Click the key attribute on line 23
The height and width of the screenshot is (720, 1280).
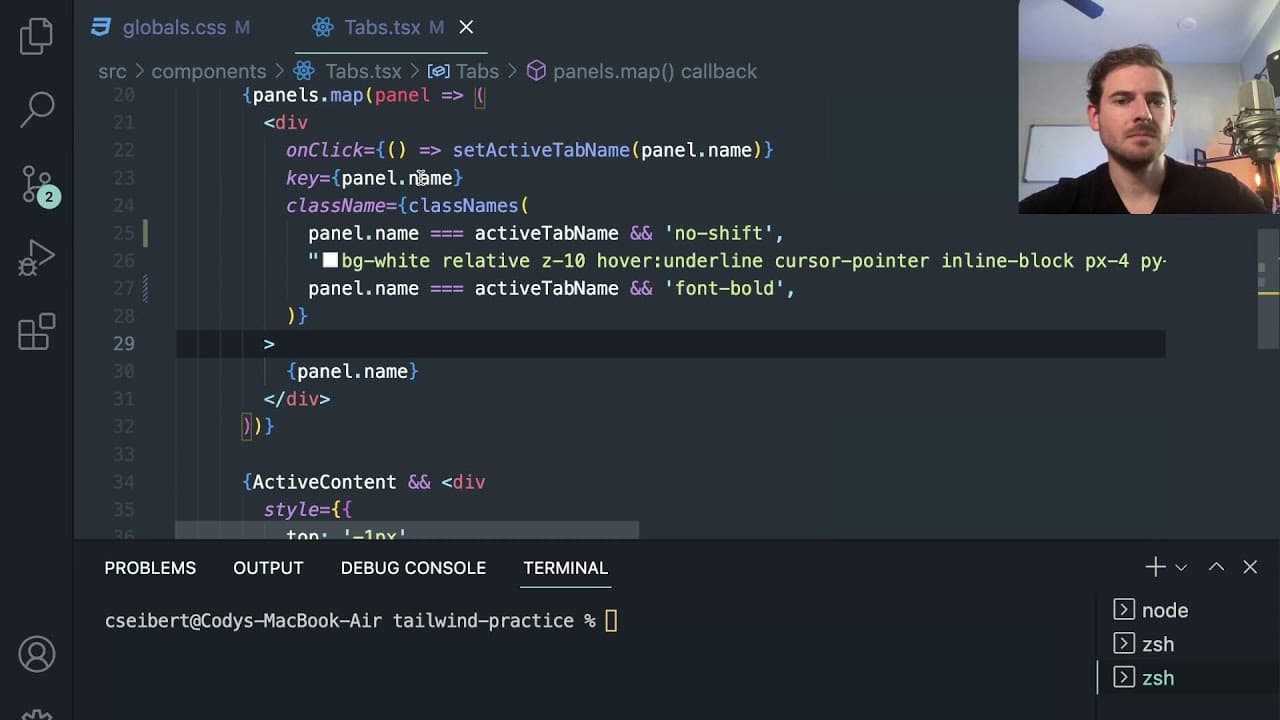(302, 178)
